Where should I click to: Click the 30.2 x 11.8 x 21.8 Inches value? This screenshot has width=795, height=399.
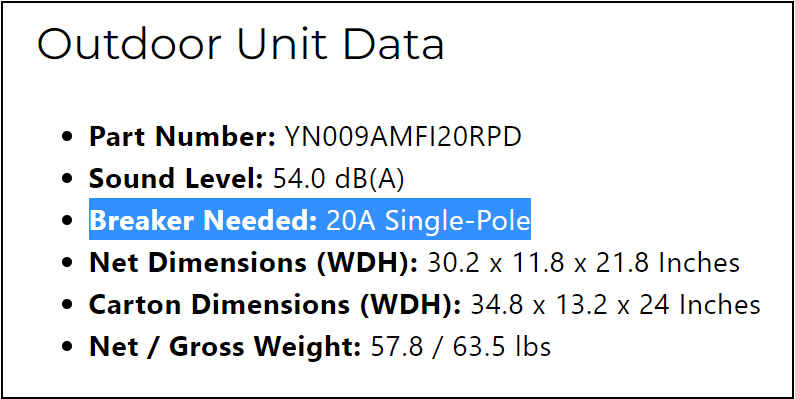click(x=584, y=262)
